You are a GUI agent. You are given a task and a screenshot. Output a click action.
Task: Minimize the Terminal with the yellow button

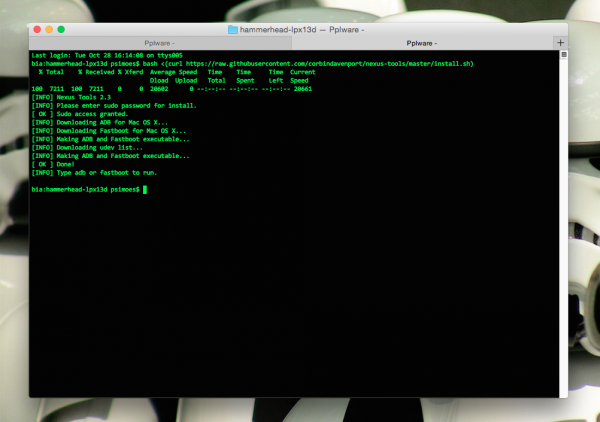pos(49,29)
